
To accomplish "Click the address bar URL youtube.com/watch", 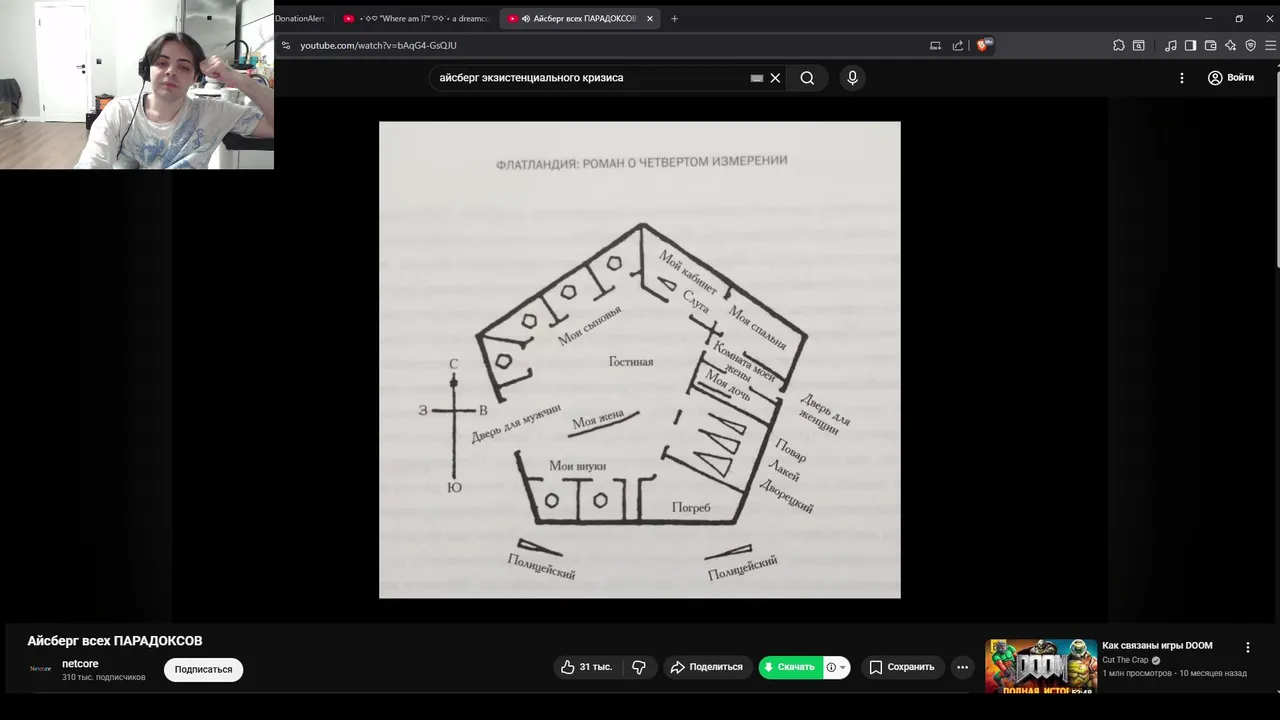I will pyautogui.click(x=378, y=45).
